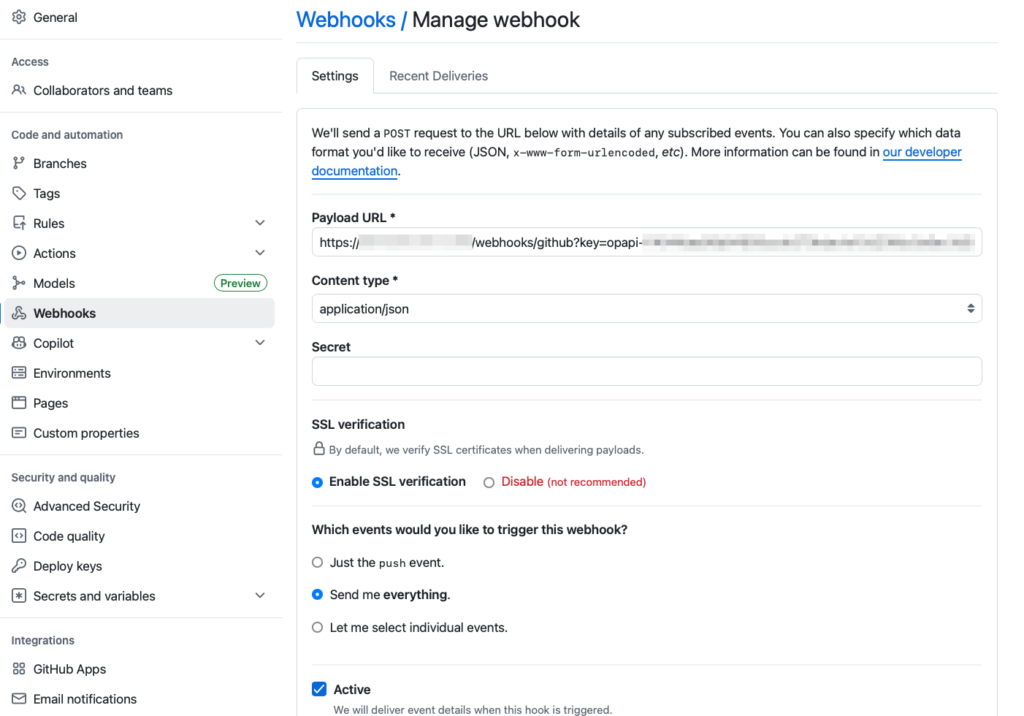Expand Secrets and variables chevron

[260, 596]
